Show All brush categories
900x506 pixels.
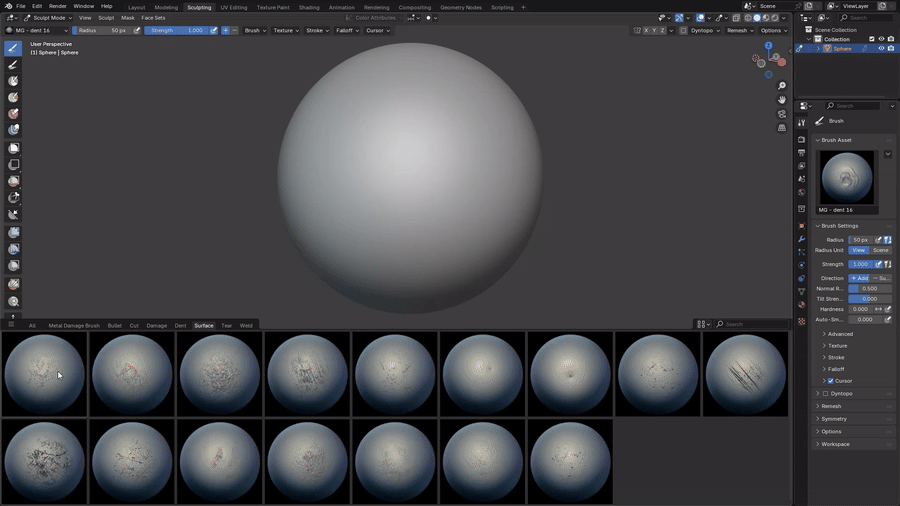pos(32,325)
